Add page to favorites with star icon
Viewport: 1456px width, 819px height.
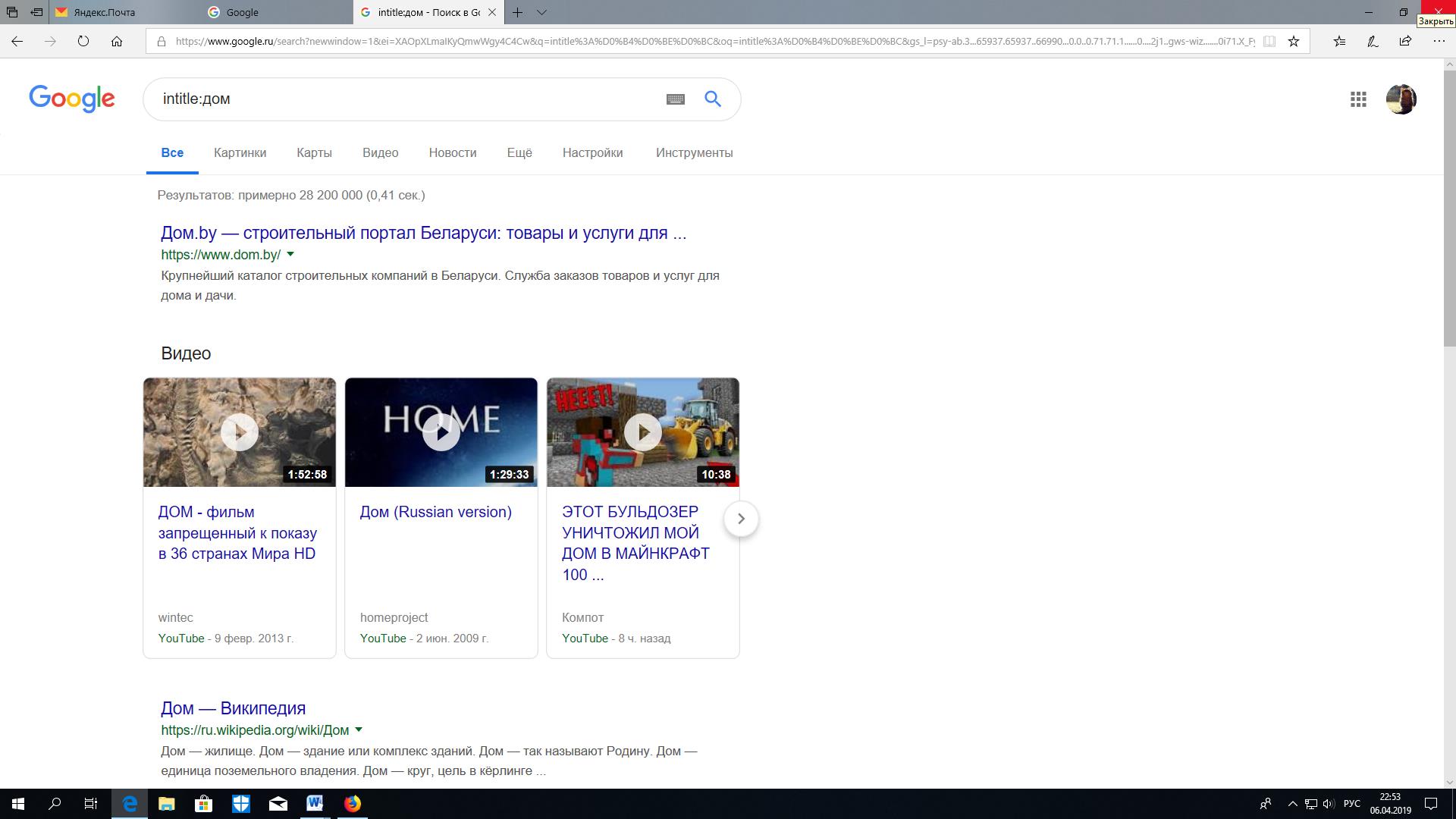point(1294,42)
